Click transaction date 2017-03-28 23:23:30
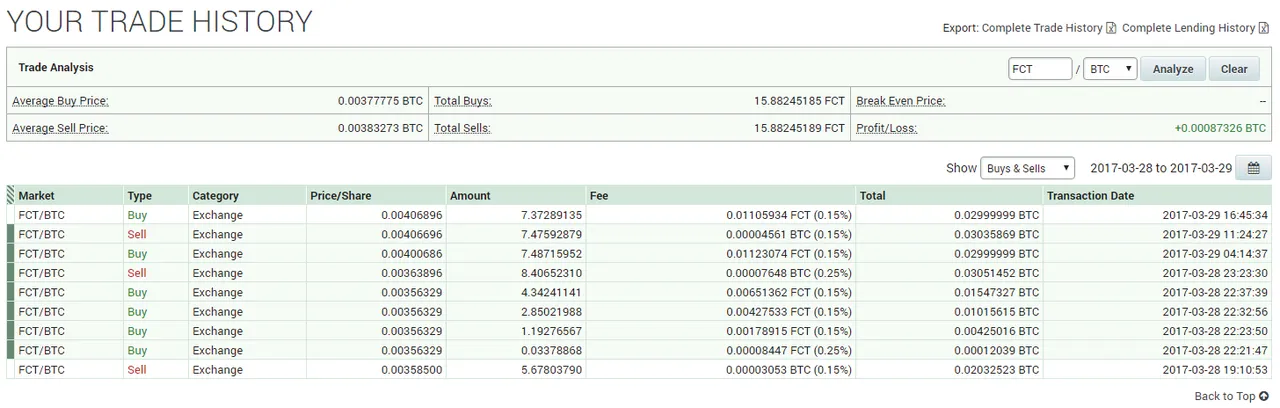 1215,273
